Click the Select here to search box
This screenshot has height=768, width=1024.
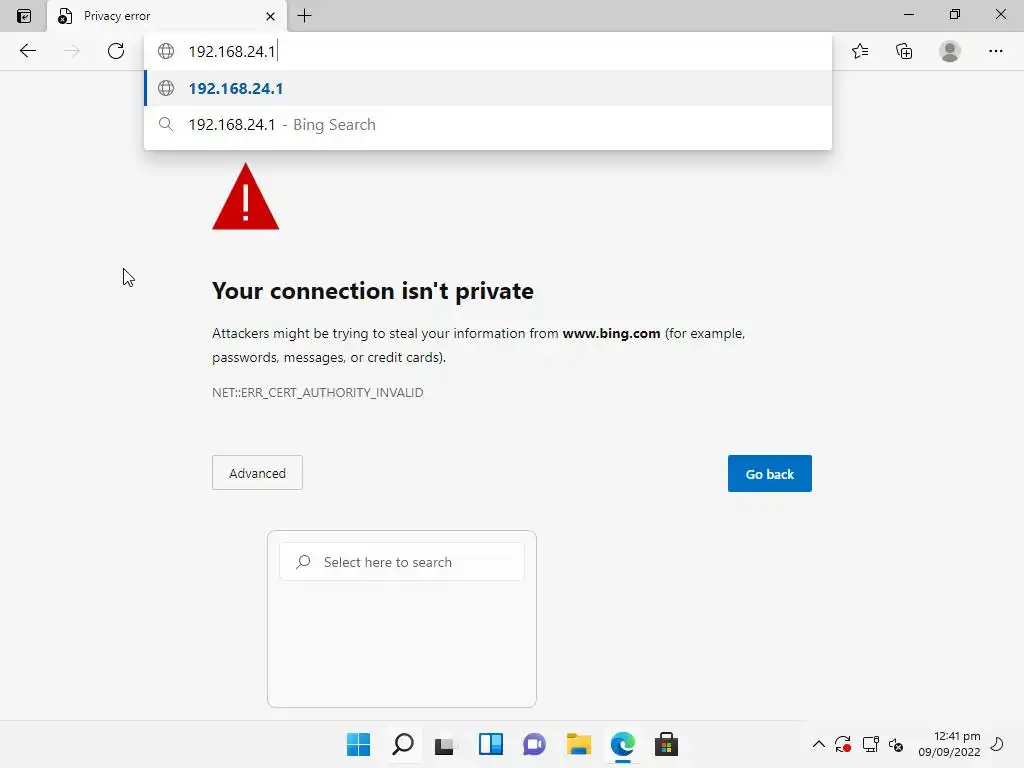pyautogui.click(x=402, y=562)
